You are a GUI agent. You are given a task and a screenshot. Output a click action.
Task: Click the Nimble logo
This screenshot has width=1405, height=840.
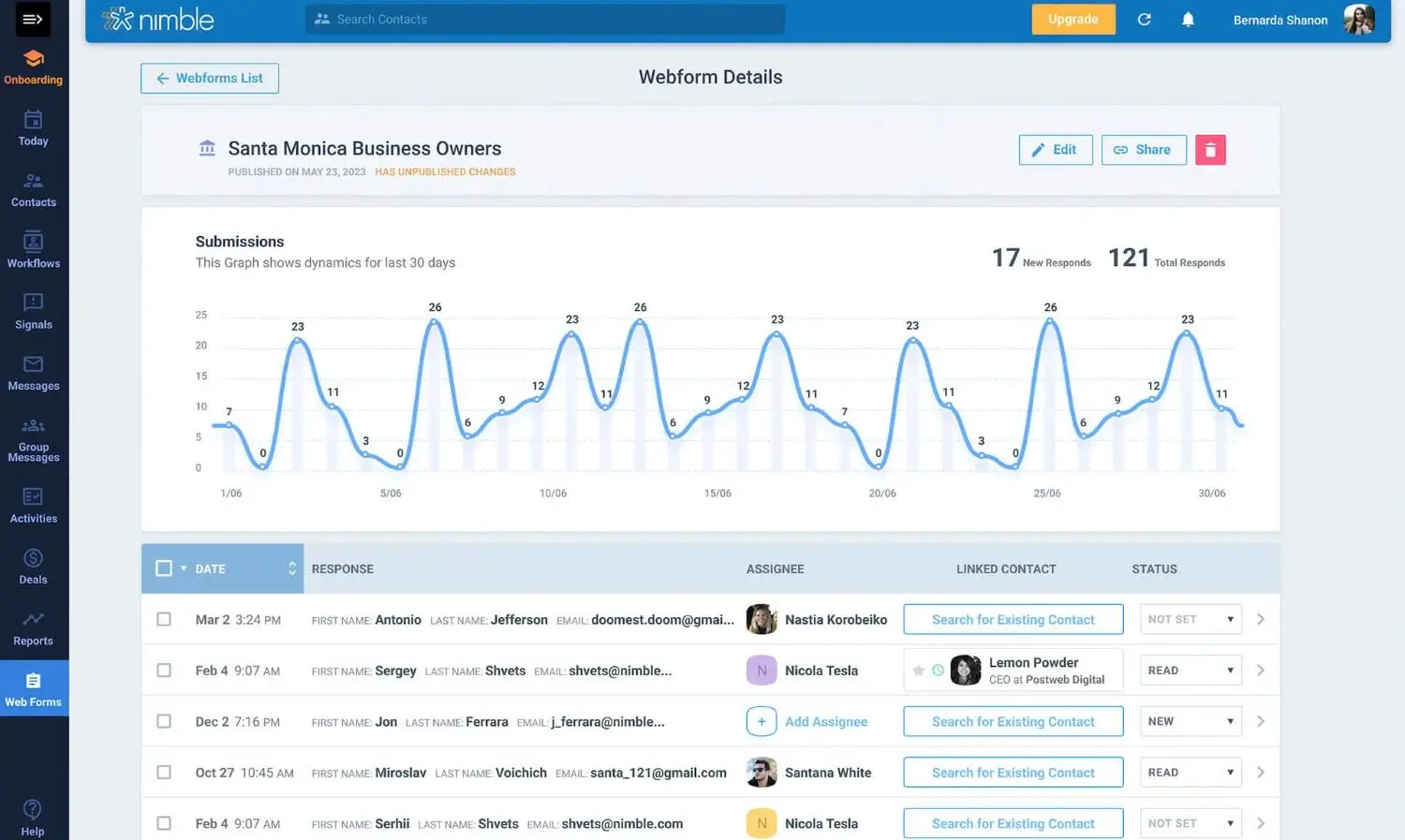[x=158, y=20]
